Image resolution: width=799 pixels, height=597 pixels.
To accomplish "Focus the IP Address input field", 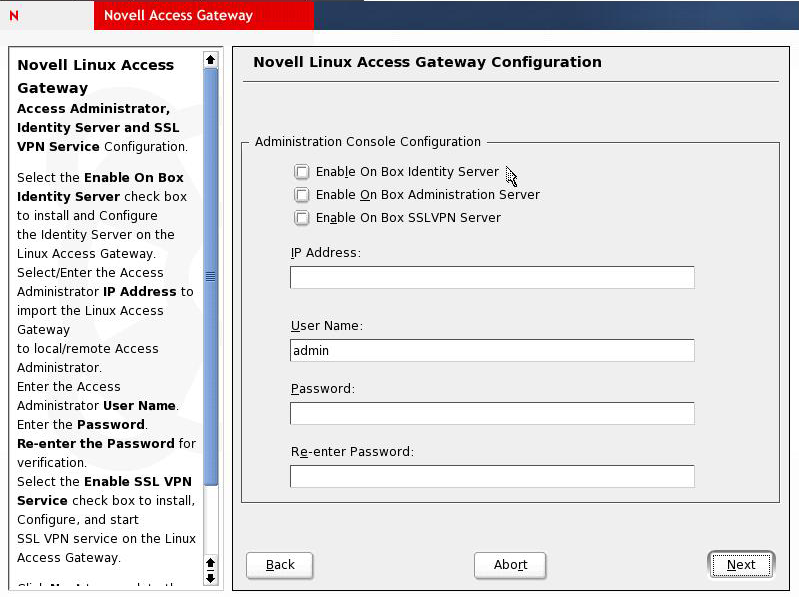I will (492, 278).
